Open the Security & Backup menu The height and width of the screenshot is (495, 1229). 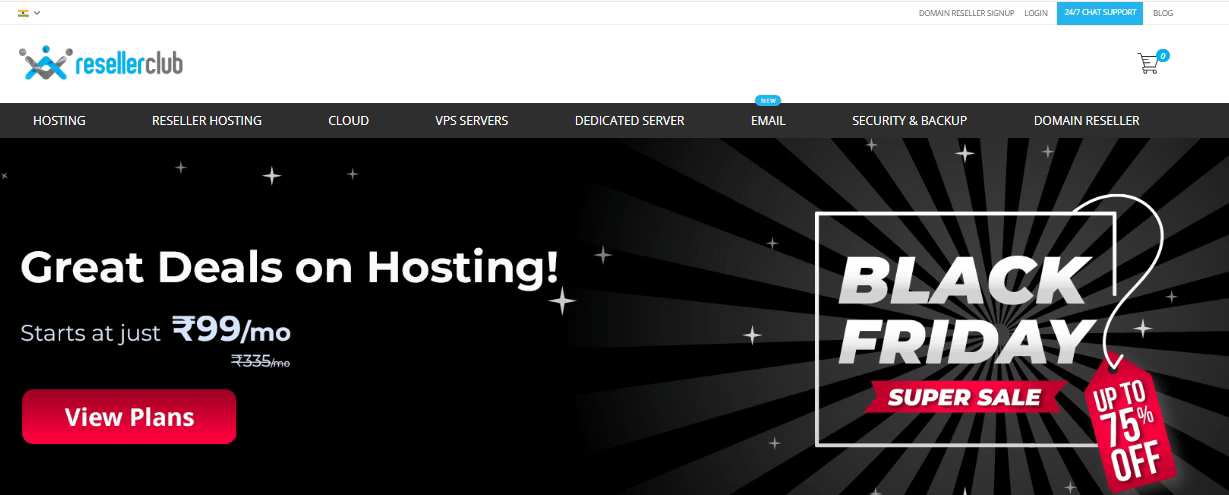click(x=910, y=120)
